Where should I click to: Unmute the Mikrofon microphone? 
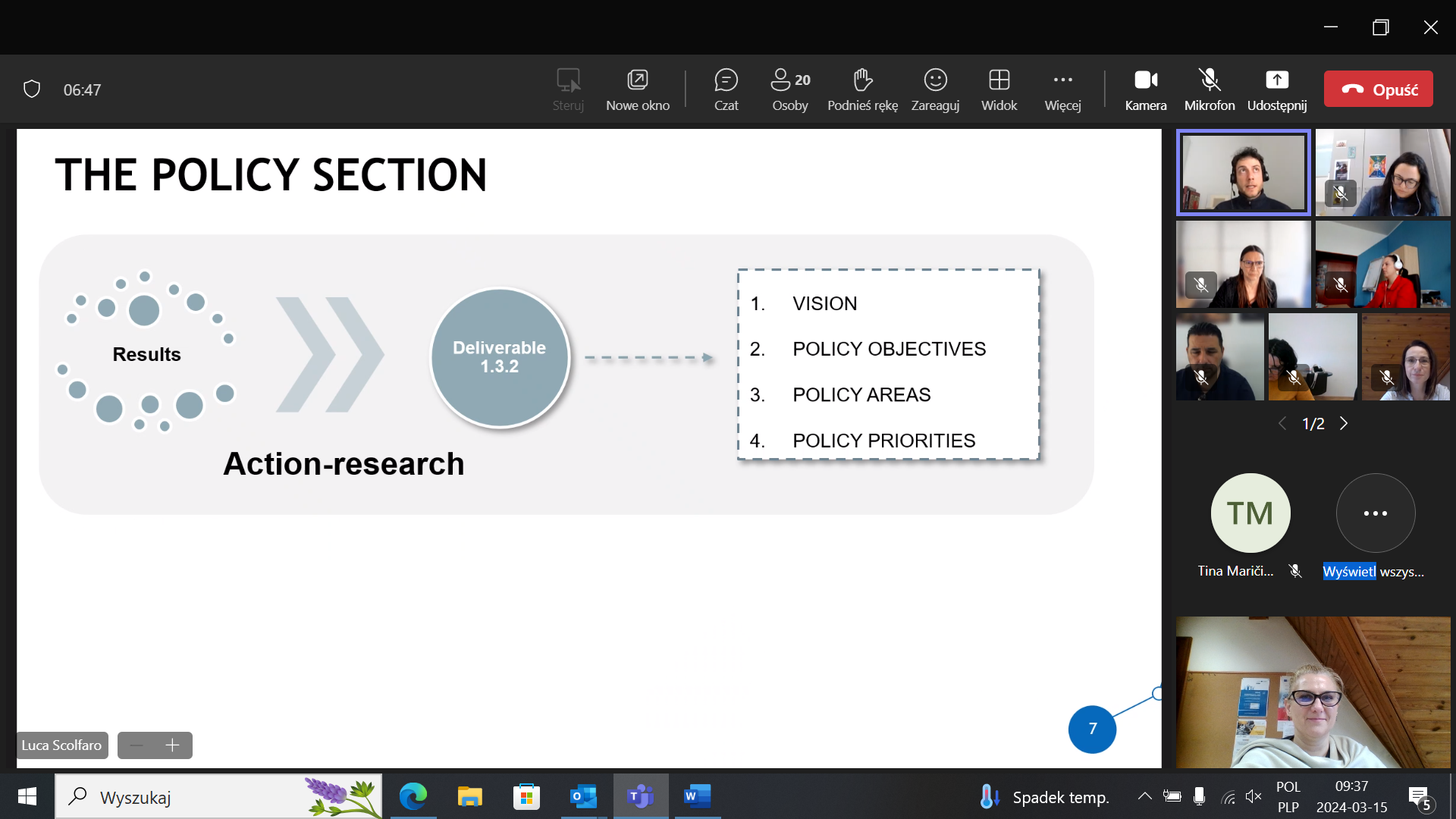[1210, 89]
